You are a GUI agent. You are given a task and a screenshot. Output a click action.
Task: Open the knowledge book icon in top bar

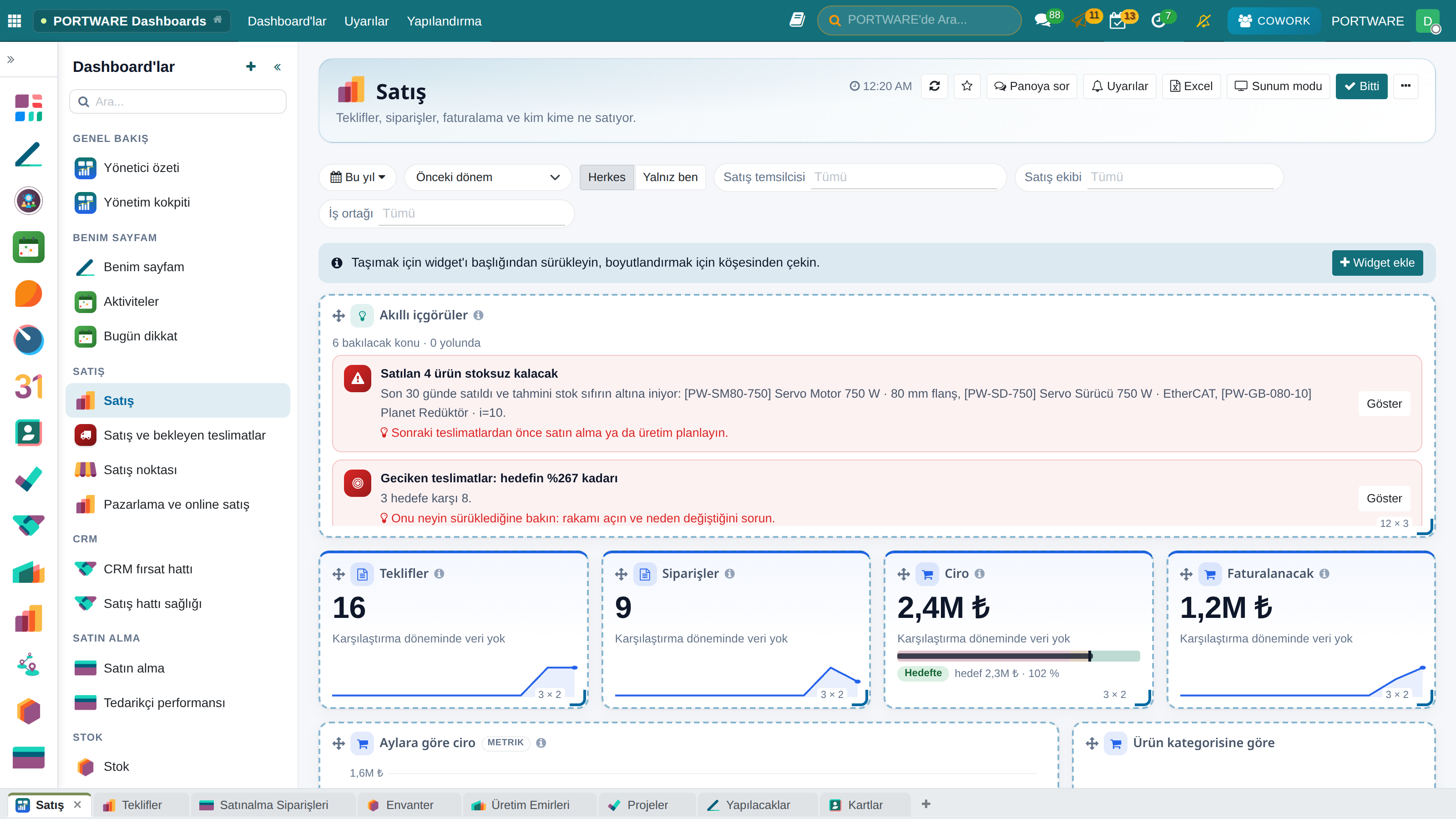point(797,20)
